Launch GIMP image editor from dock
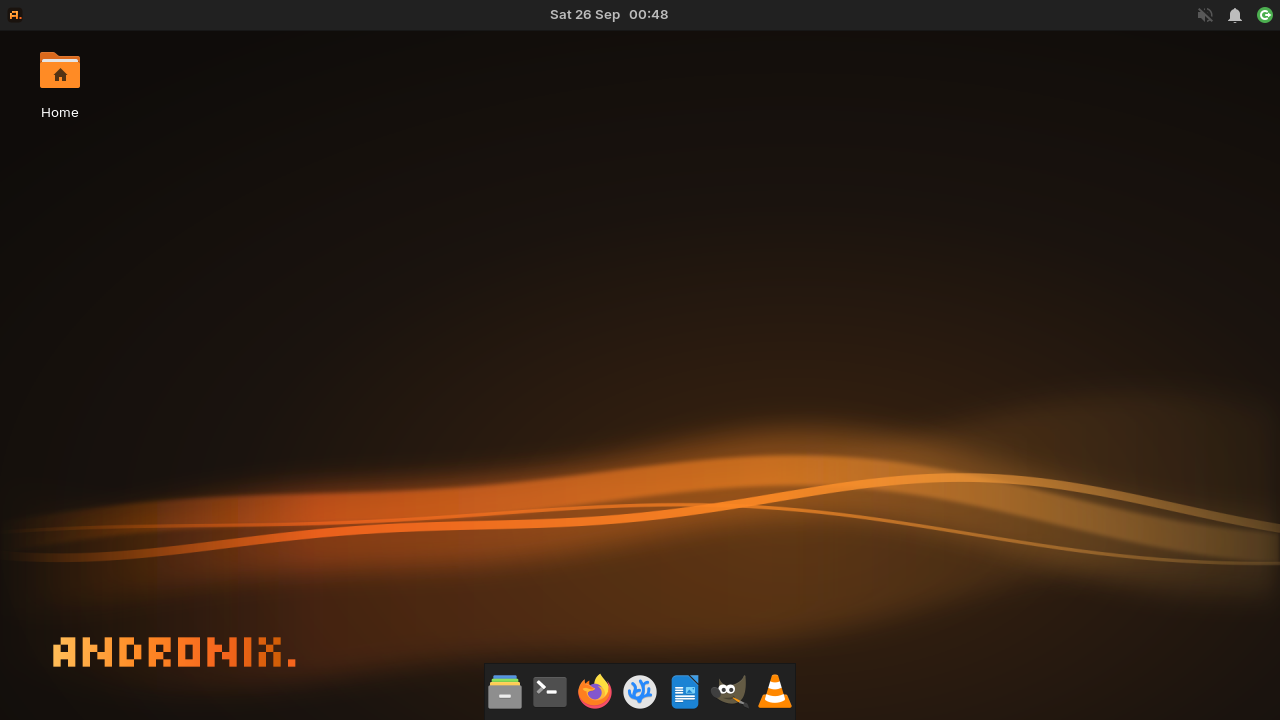1280x720 pixels. 730,692
